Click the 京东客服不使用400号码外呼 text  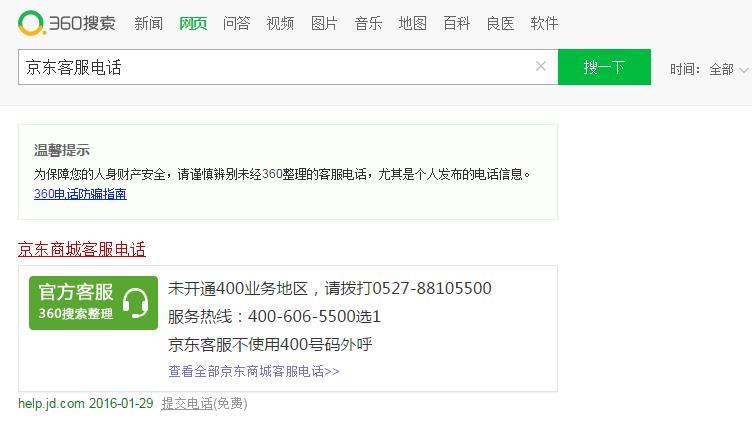270,344
